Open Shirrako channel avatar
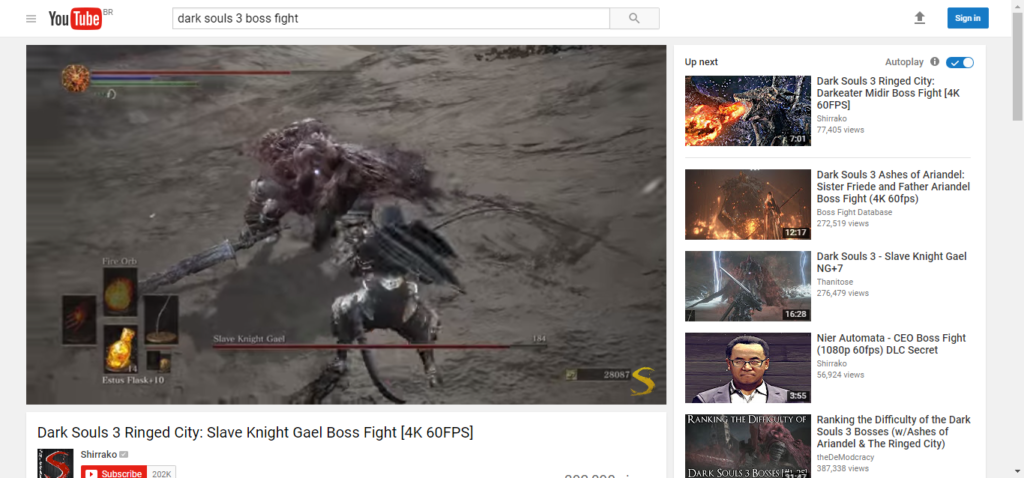1024x478 pixels. [x=55, y=465]
